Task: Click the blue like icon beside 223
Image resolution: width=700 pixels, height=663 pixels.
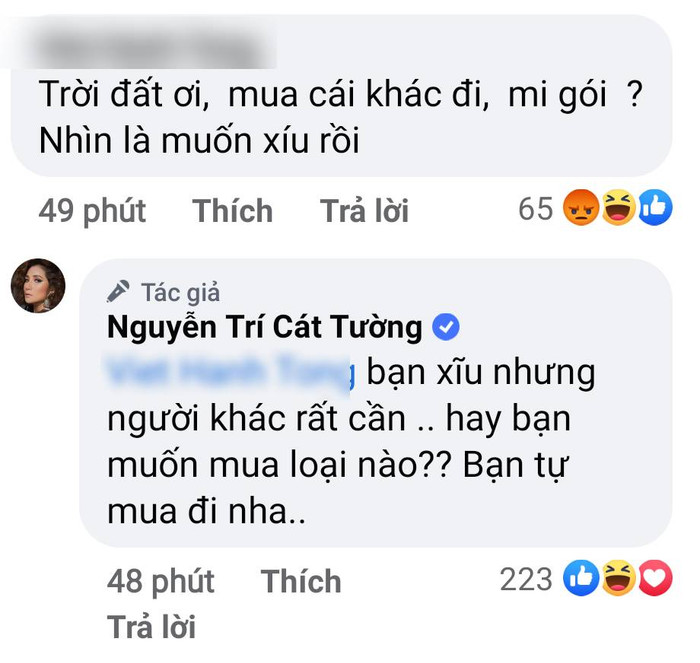Action: click(581, 578)
